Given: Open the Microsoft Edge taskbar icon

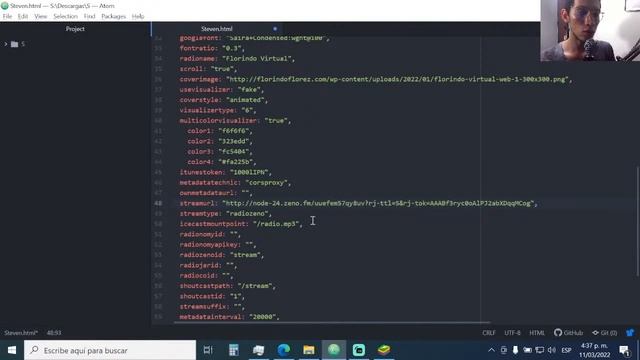Looking at the screenshot, I should click(284, 350).
